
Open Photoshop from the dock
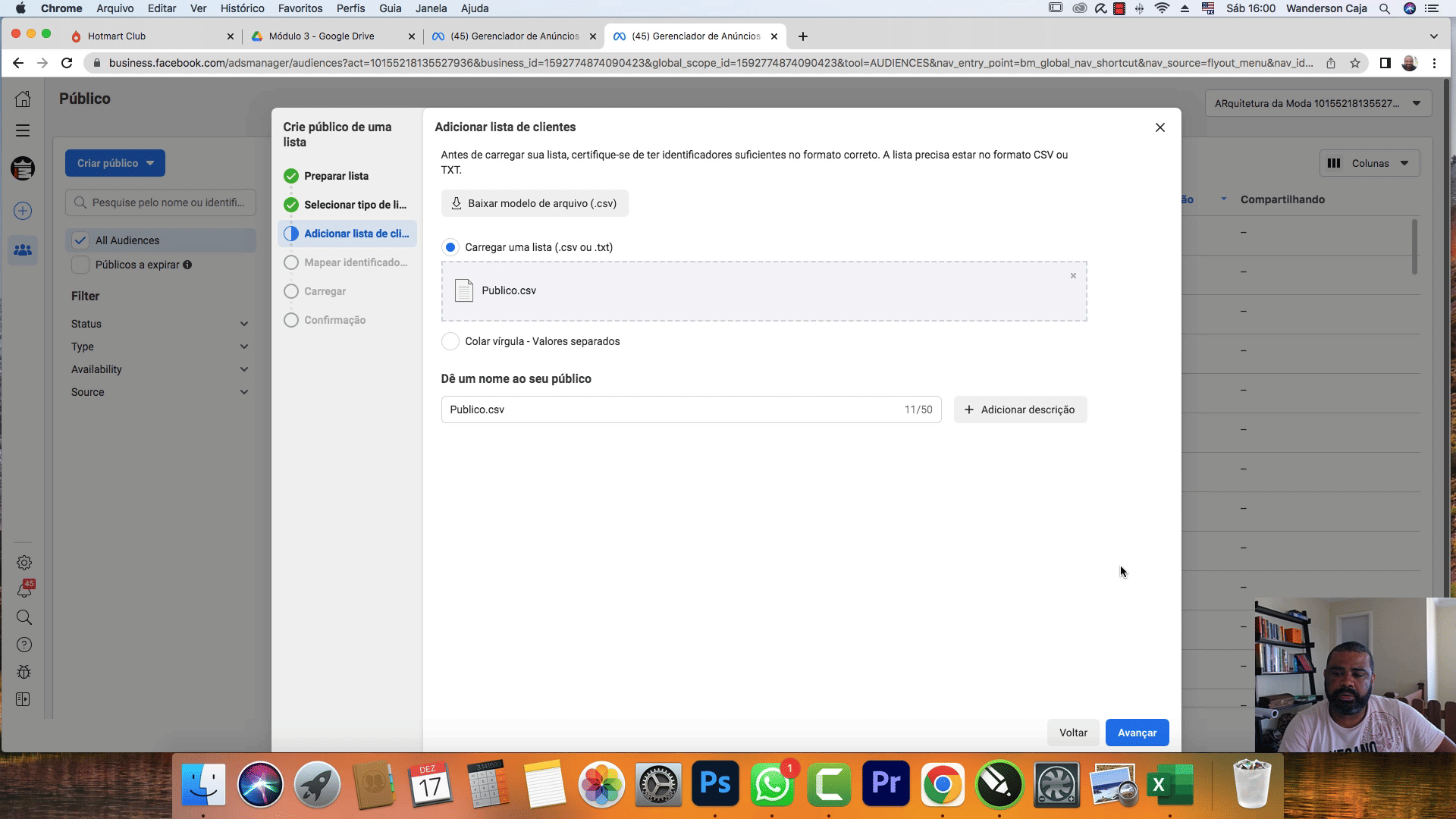(x=715, y=783)
